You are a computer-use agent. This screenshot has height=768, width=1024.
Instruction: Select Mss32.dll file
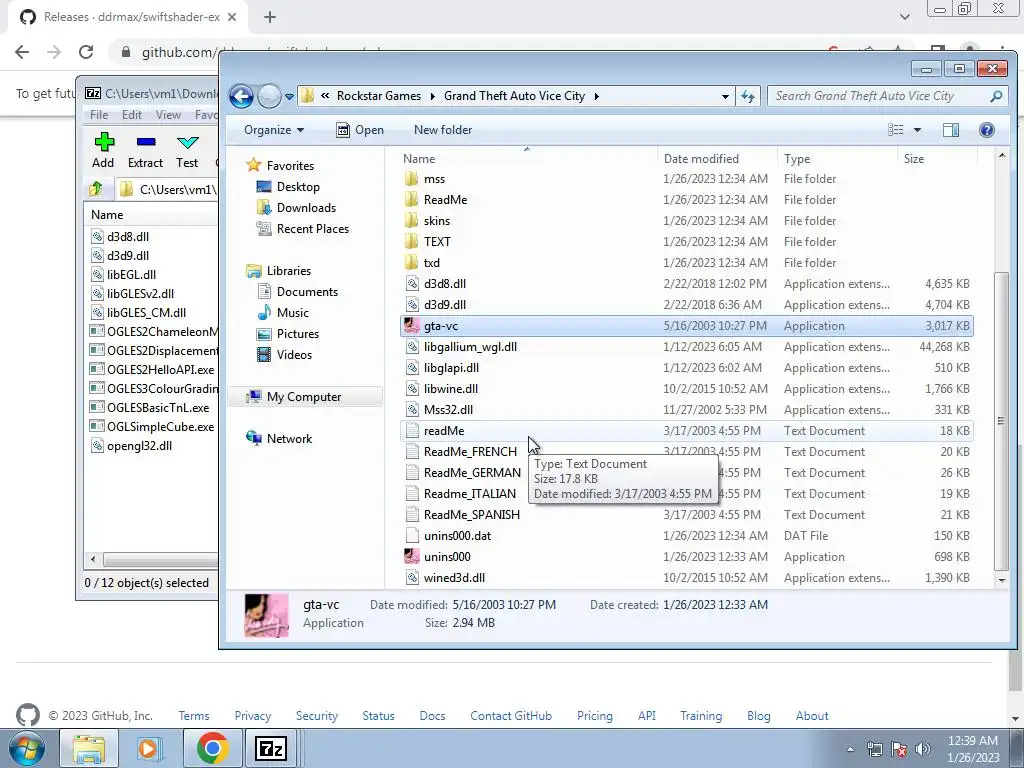686,410
